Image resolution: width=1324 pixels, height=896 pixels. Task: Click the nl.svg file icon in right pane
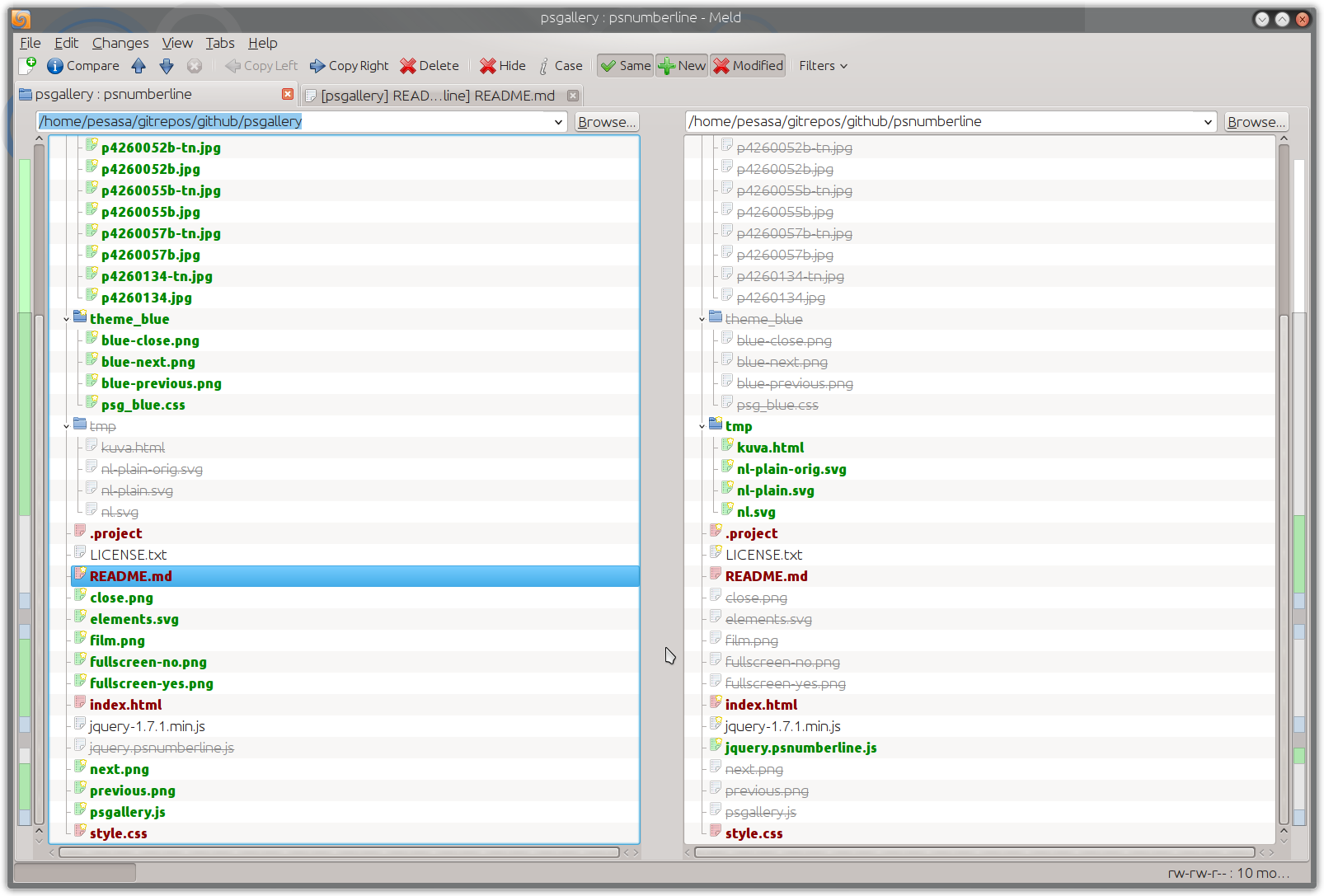pyautogui.click(x=728, y=510)
